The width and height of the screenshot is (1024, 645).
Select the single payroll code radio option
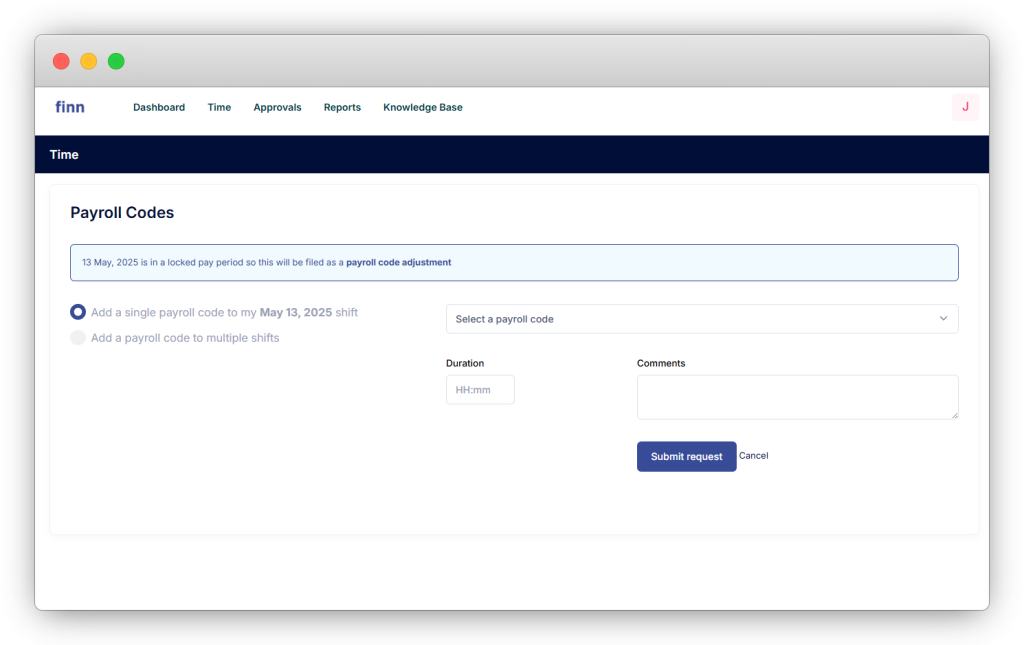pos(78,313)
